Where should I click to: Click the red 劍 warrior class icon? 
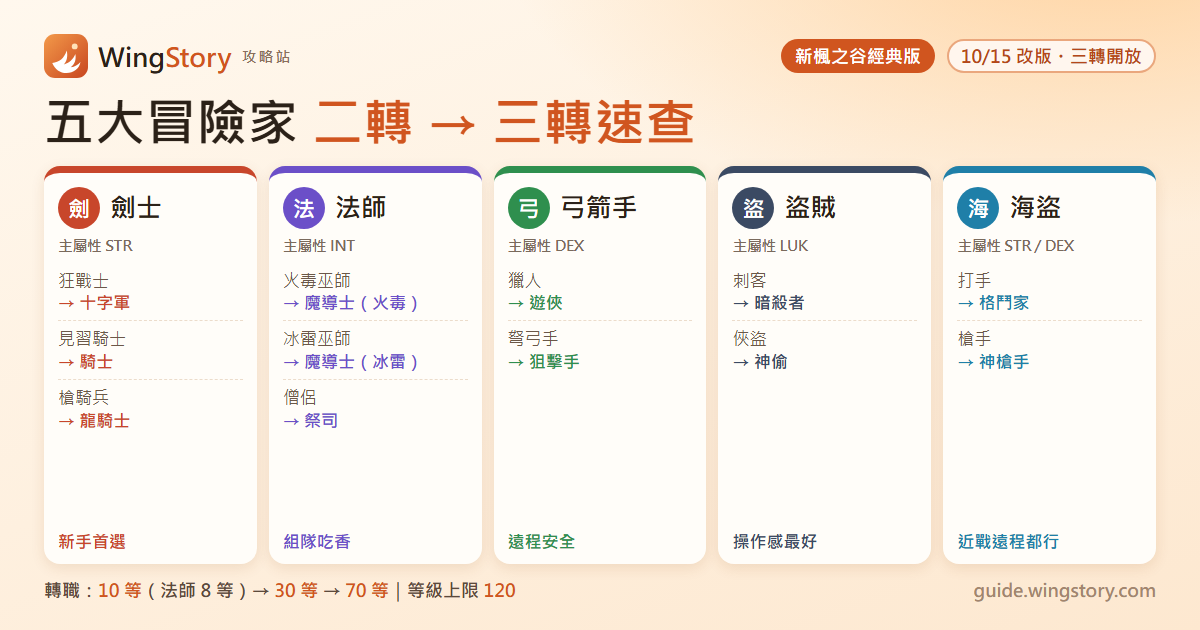pos(80,208)
